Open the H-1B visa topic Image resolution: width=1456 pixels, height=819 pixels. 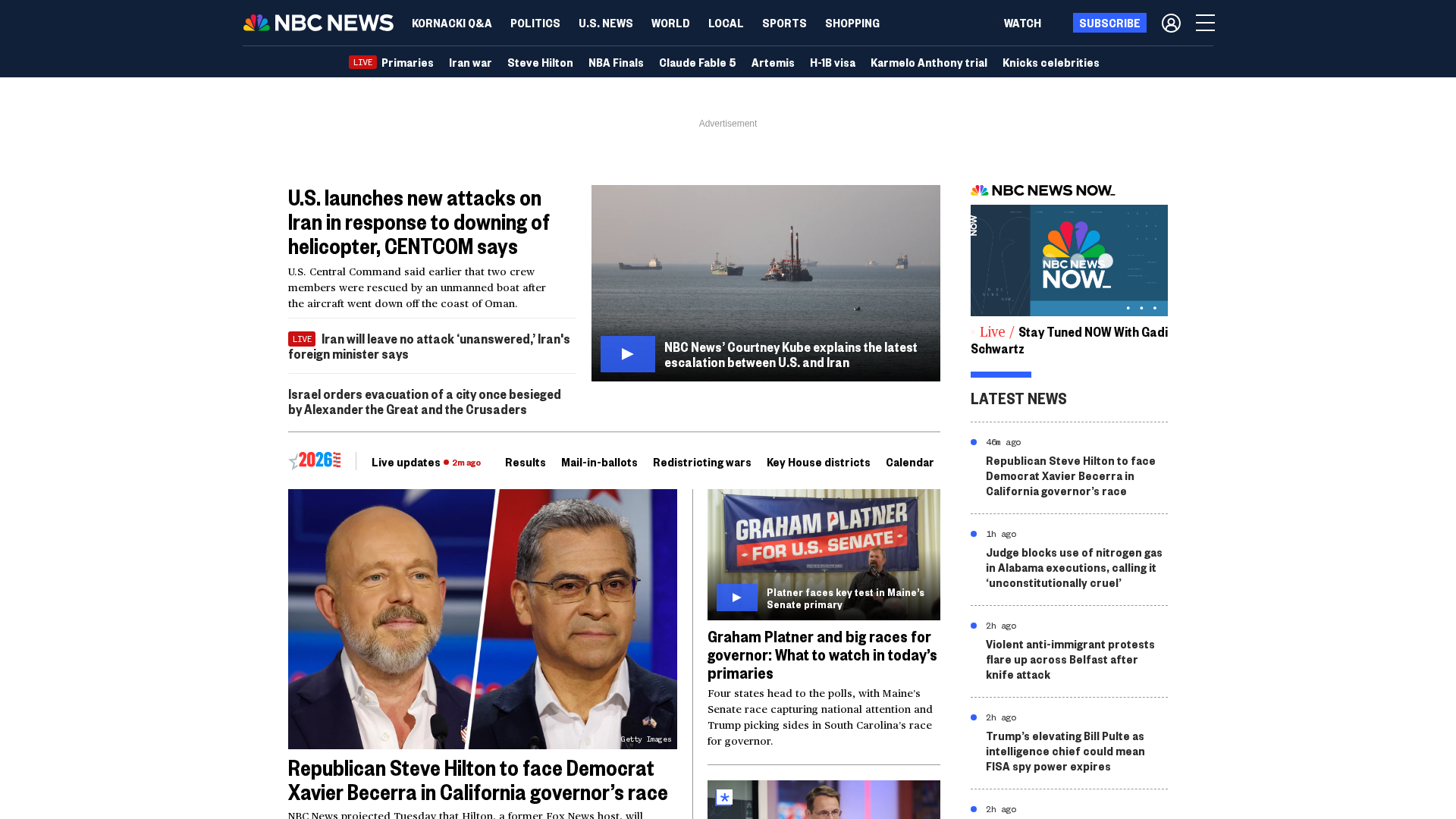coord(832,62)
